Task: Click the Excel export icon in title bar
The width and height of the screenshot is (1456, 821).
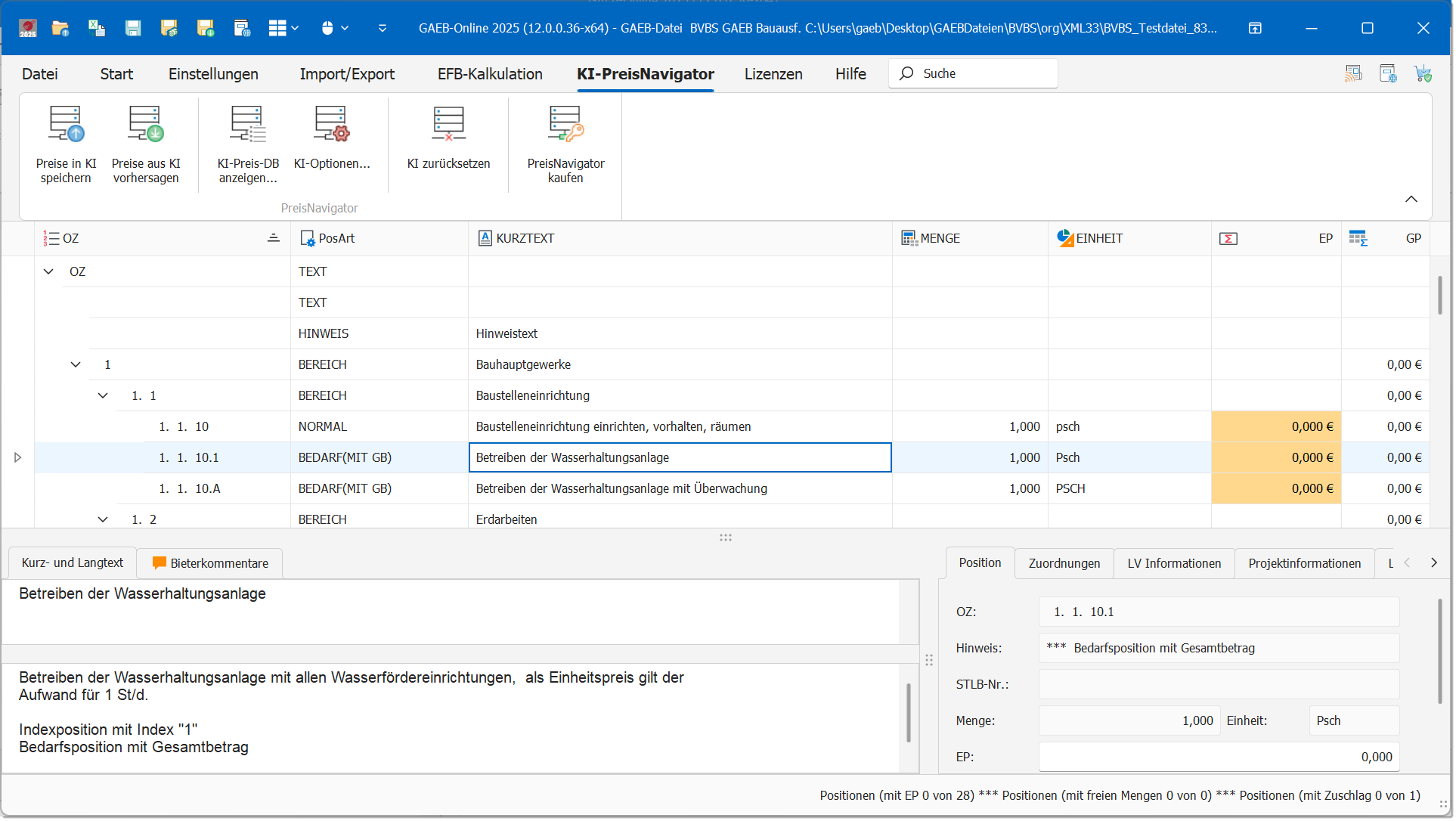Action: pyautogui.click(x=97, y=29)
